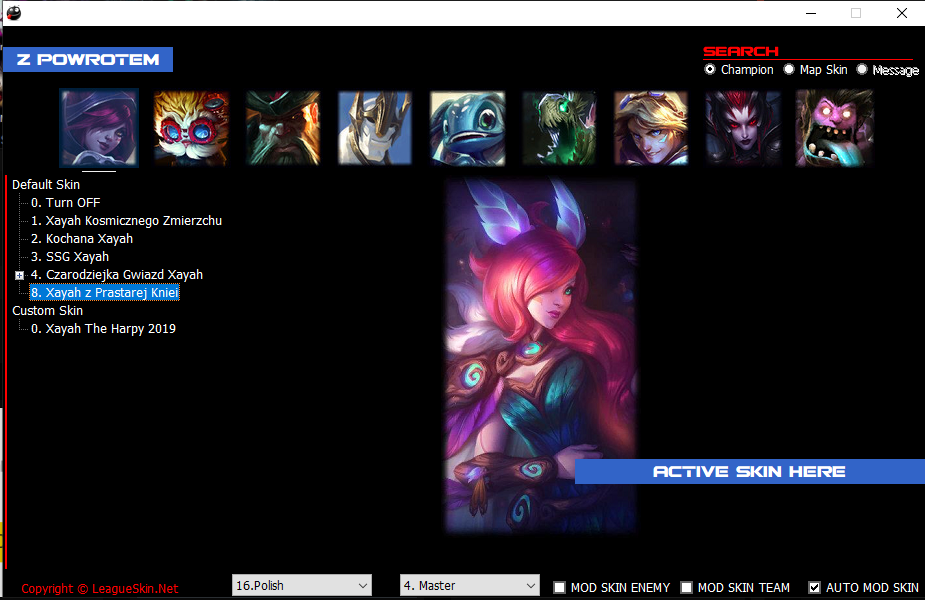Close the skin mod window
This screenshot has height=600, width=925.
(x=901, y=13)
